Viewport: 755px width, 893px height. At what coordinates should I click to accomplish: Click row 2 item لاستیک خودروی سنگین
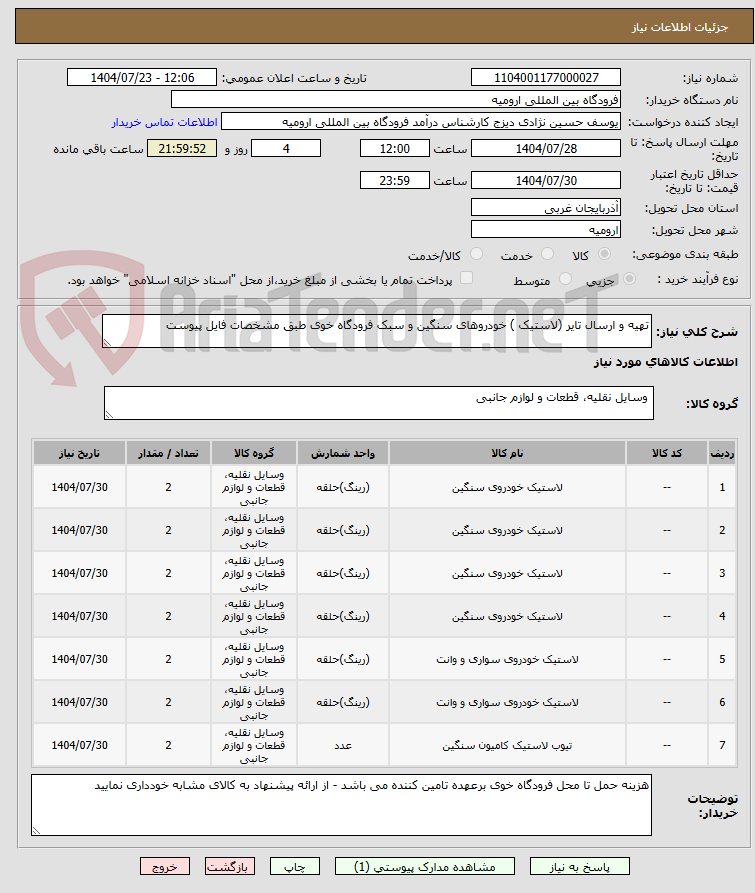click(507, 530)
